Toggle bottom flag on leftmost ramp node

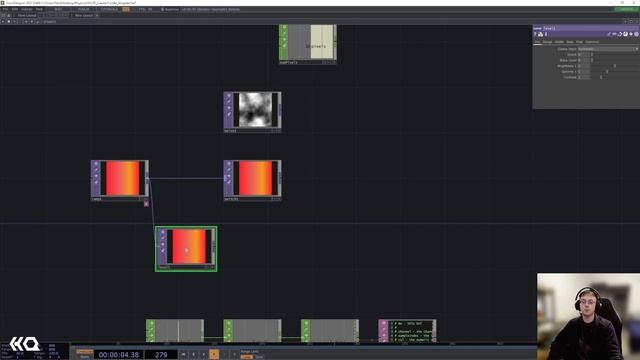[96, 182]
